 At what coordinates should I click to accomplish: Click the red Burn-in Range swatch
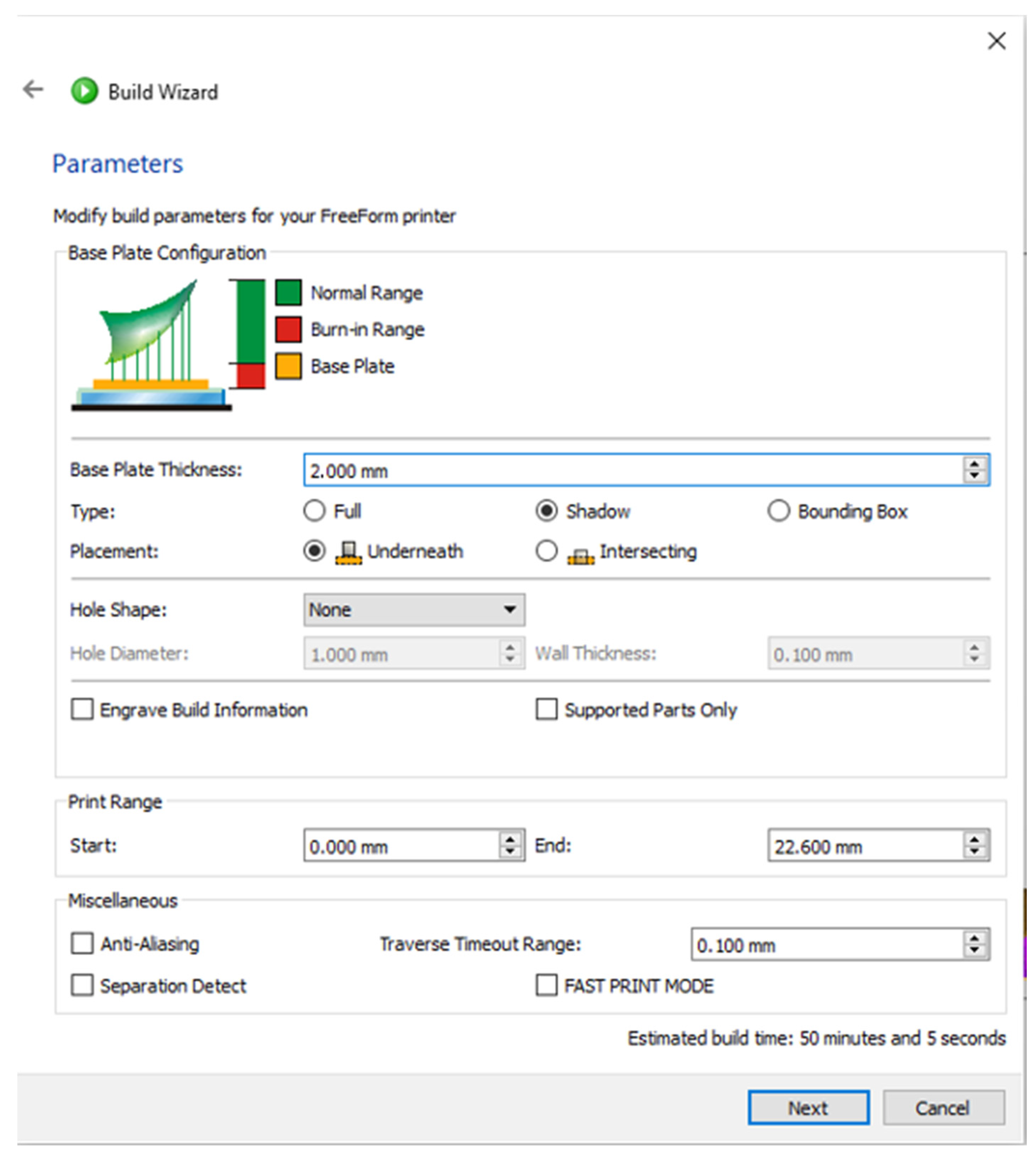pos(289,329)
